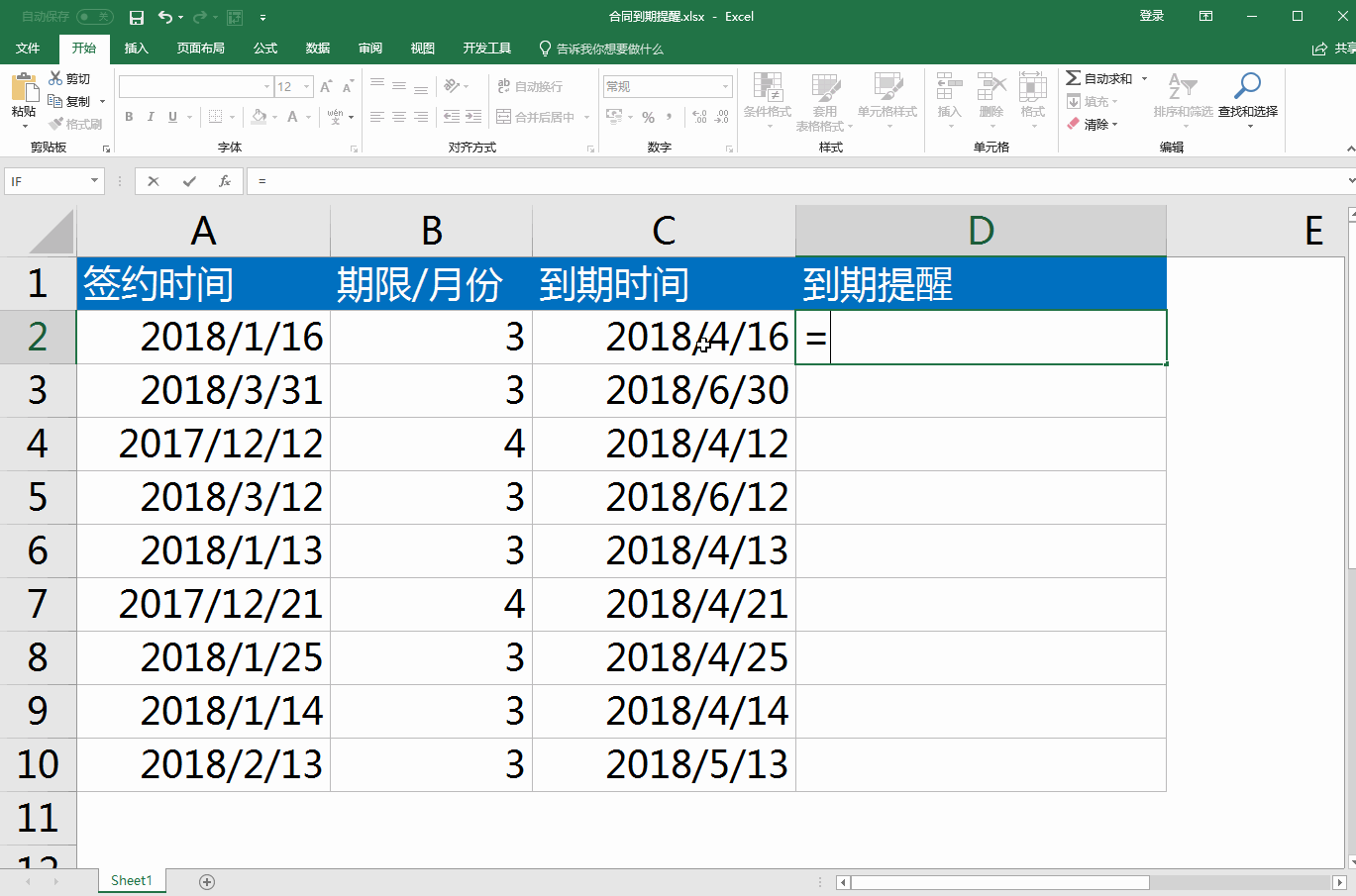
Task: Click the formula bar cancel X icon
Action: click(x=154, y=181)
